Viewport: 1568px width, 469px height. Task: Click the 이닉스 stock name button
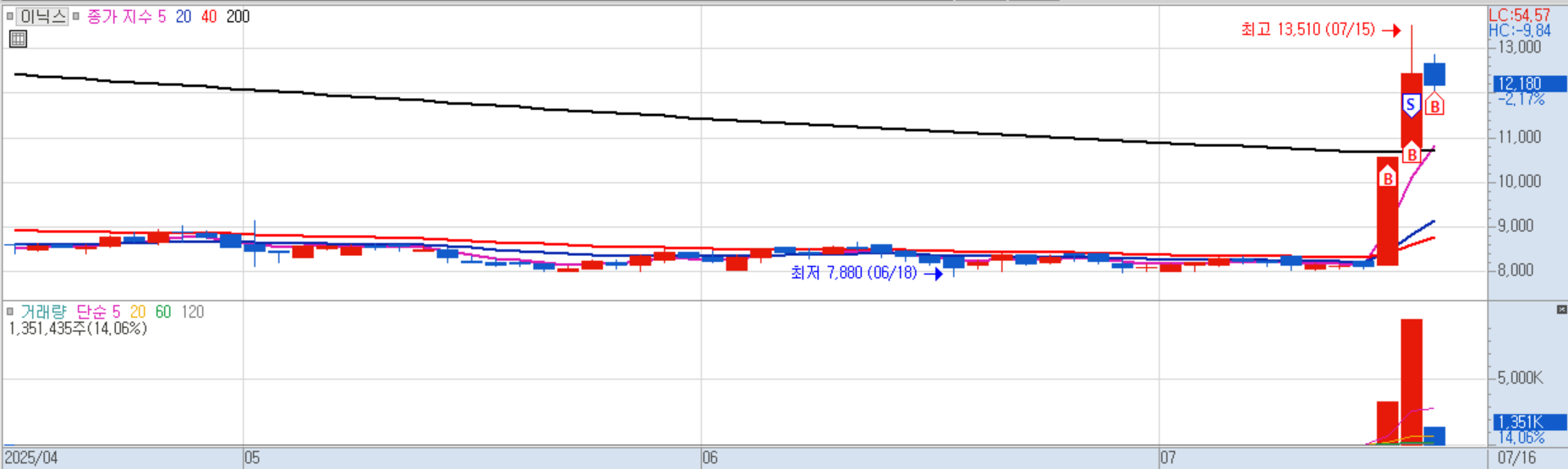tap(42, 16)
